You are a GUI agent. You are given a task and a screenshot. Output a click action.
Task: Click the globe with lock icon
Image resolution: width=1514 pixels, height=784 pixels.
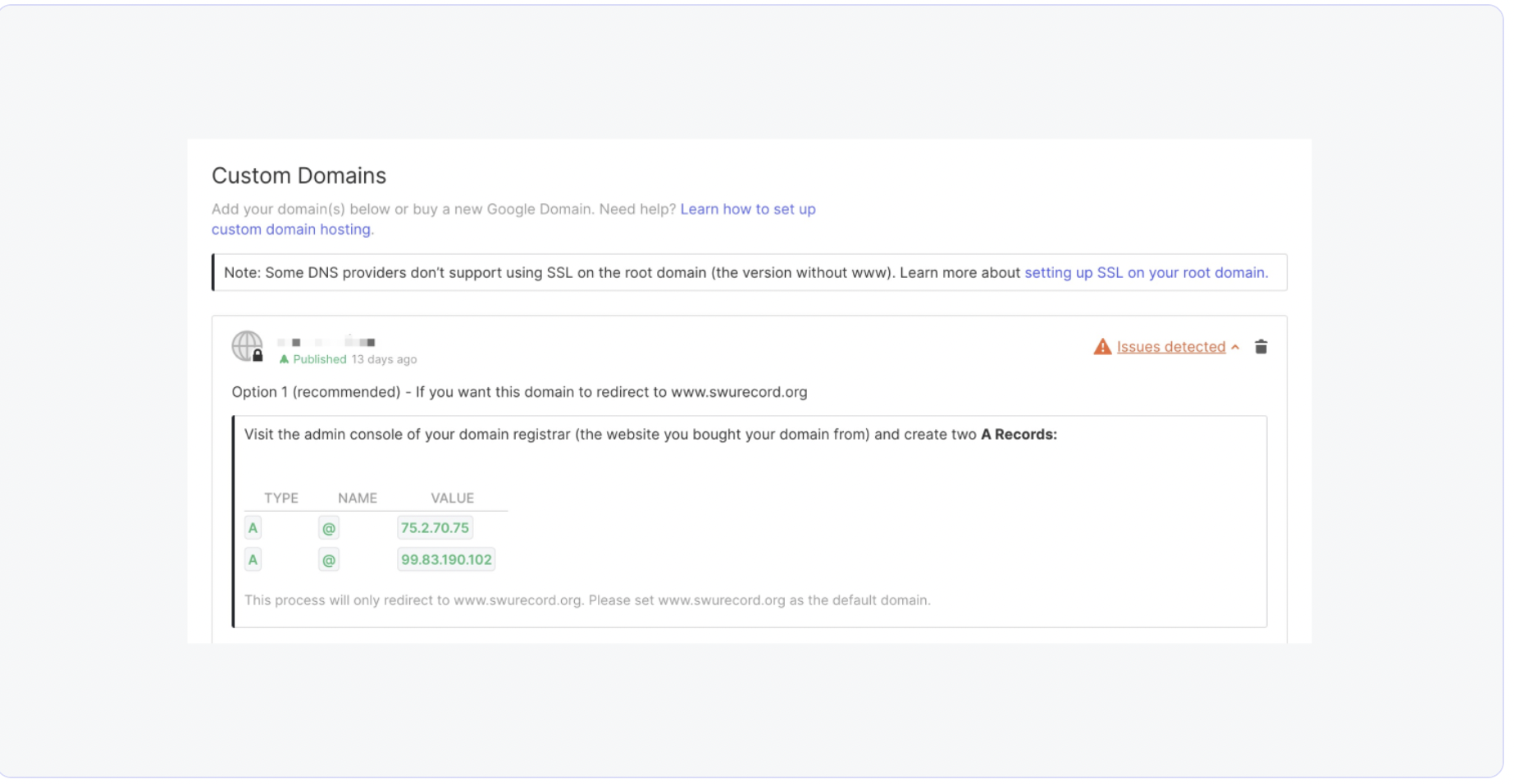[x=247, y=346]
